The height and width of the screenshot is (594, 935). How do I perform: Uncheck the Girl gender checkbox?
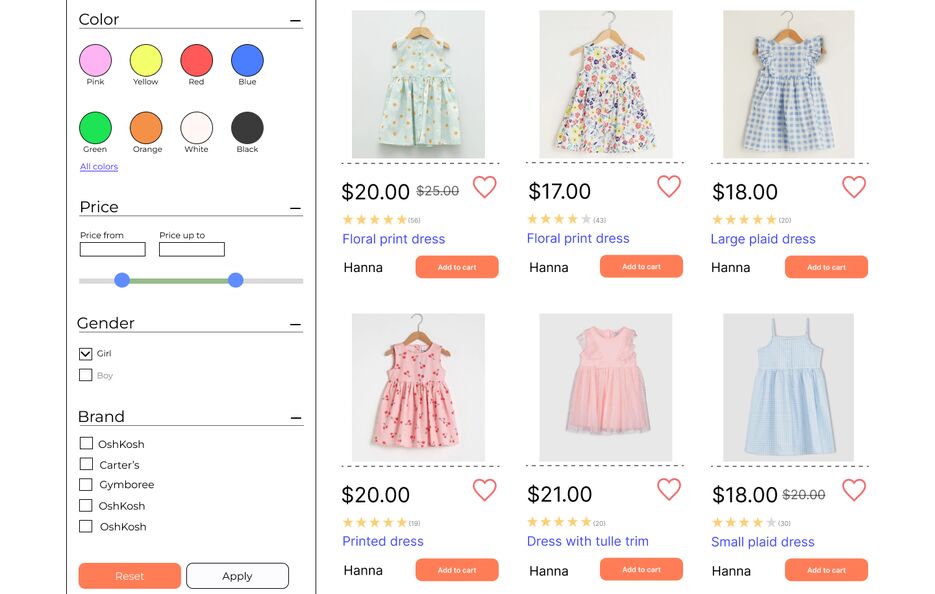click(85, 354)
